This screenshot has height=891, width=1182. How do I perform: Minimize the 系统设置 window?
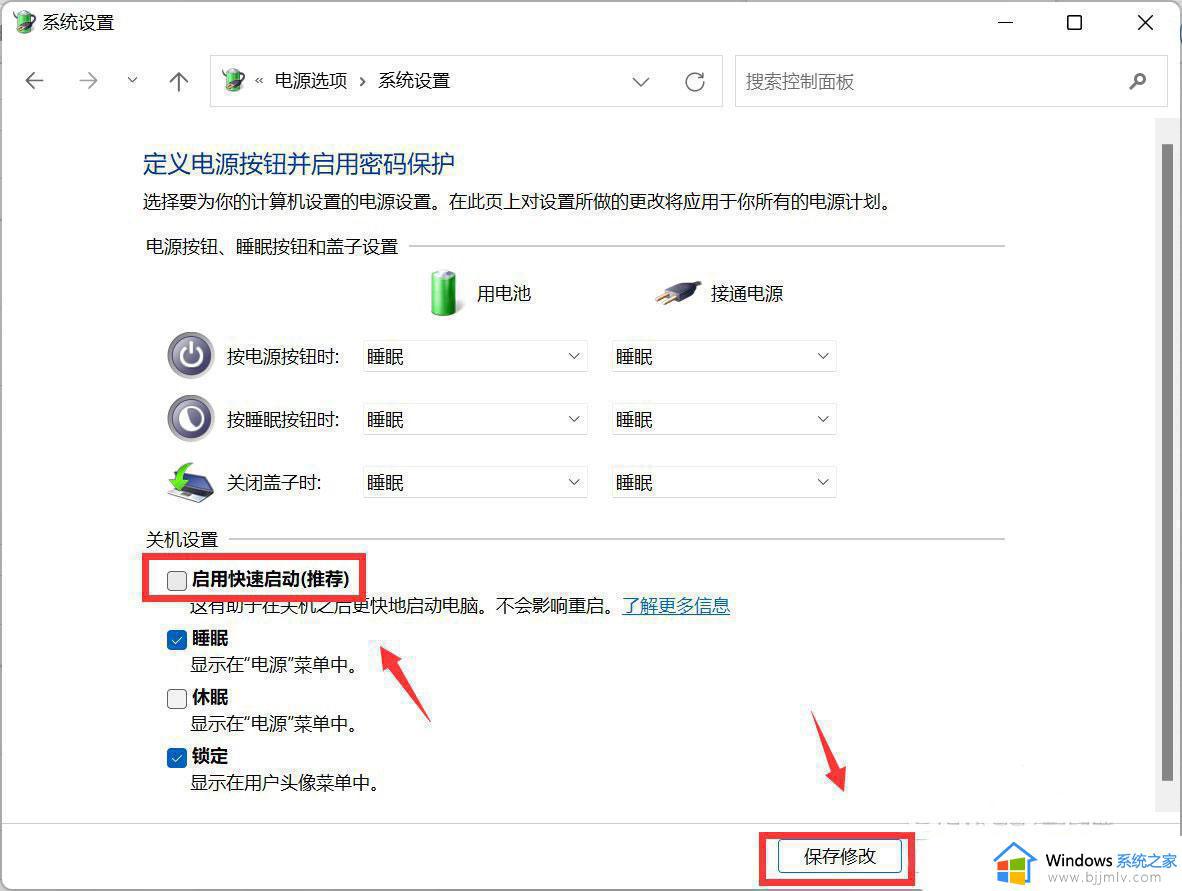click(x=1005, y=23)
